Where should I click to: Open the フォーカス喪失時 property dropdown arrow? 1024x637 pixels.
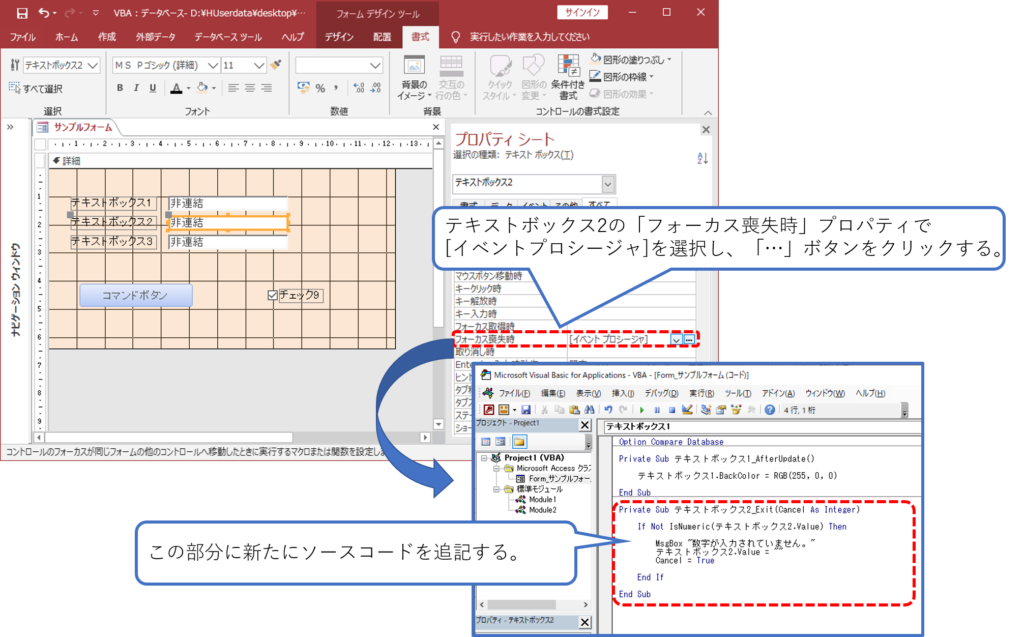pyautogui.click(x=677, y=340)
